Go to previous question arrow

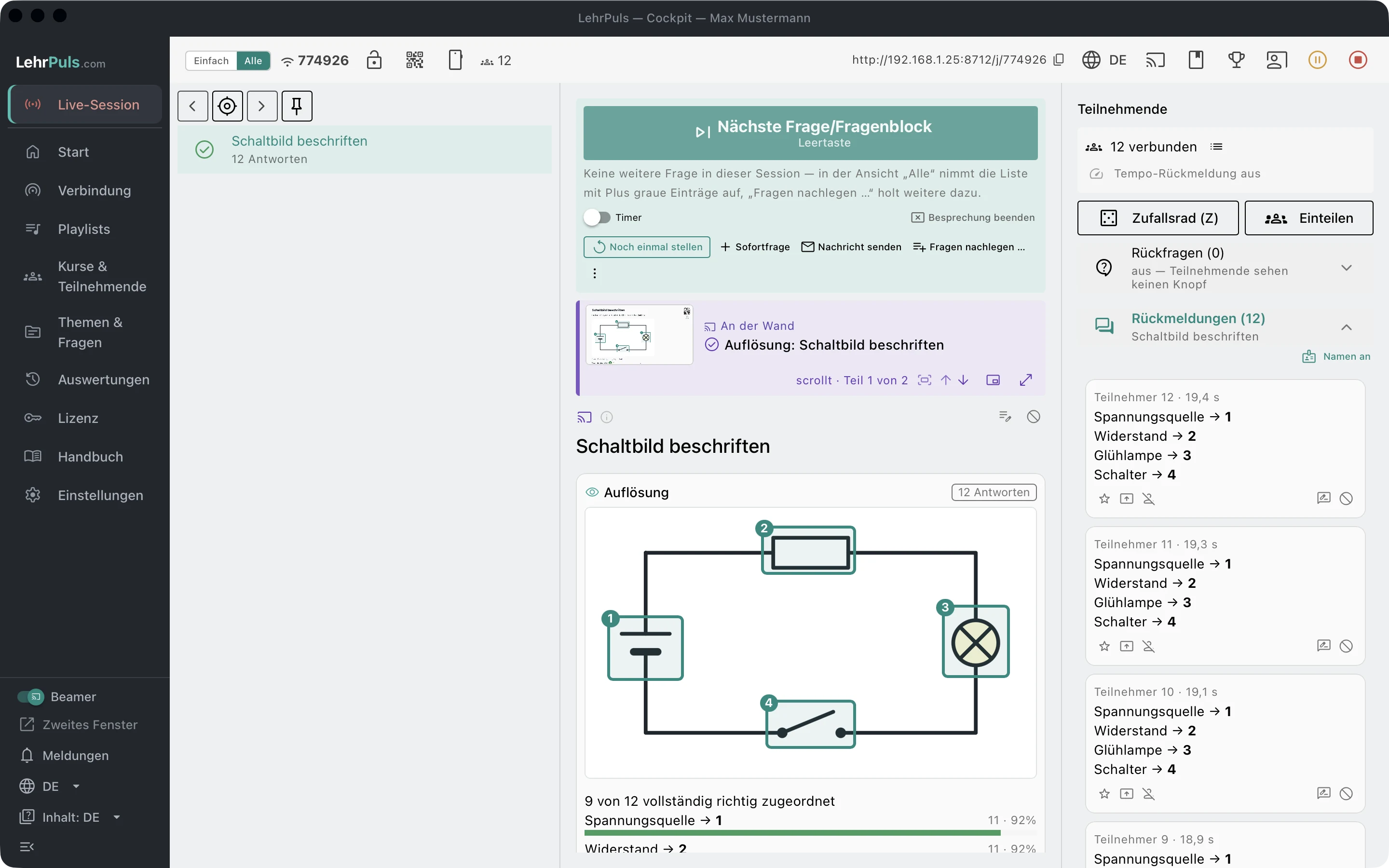[193, 106]
